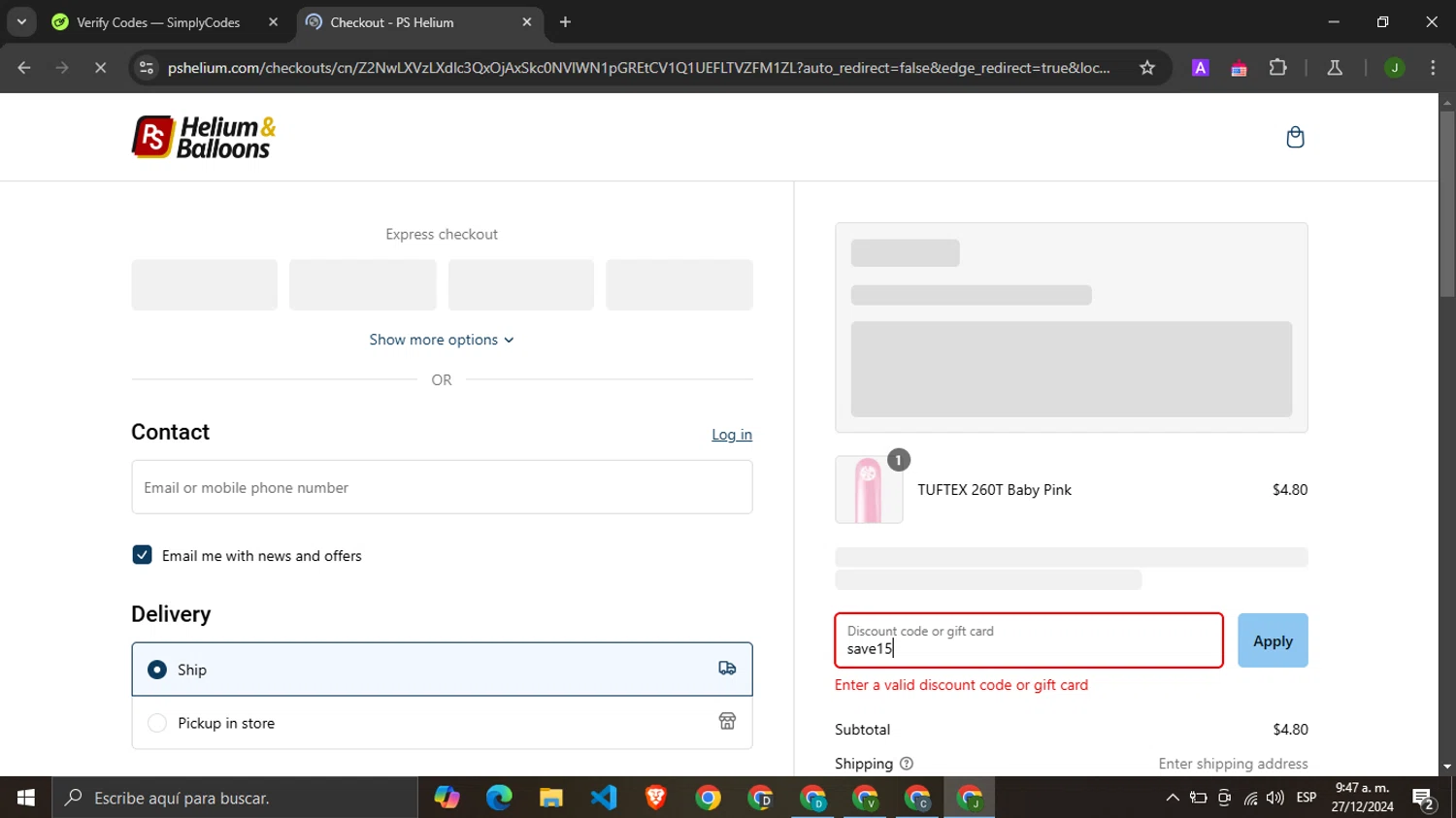This screenshot has width=1456, height=818.
Task: Expand Show more options for express checkout
Action: pyautogui.click(x=442, y=340)
